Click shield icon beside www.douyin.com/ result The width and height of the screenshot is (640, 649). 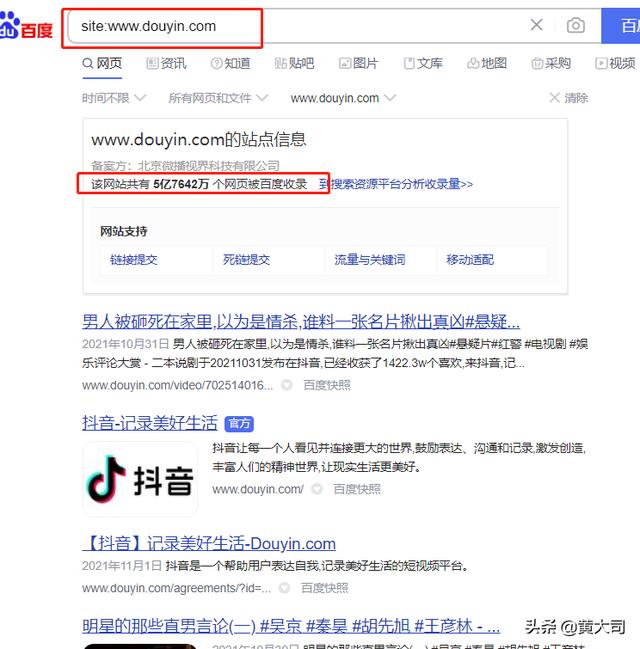(x=317, y=489)
